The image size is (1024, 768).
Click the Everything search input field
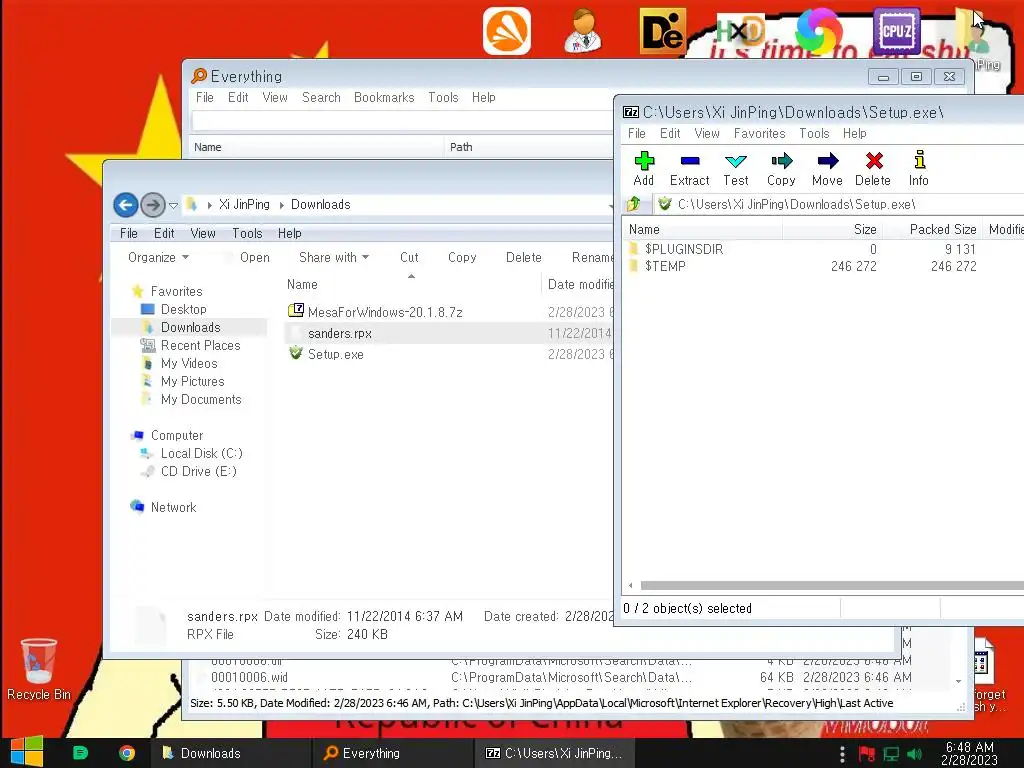(402, 120)
